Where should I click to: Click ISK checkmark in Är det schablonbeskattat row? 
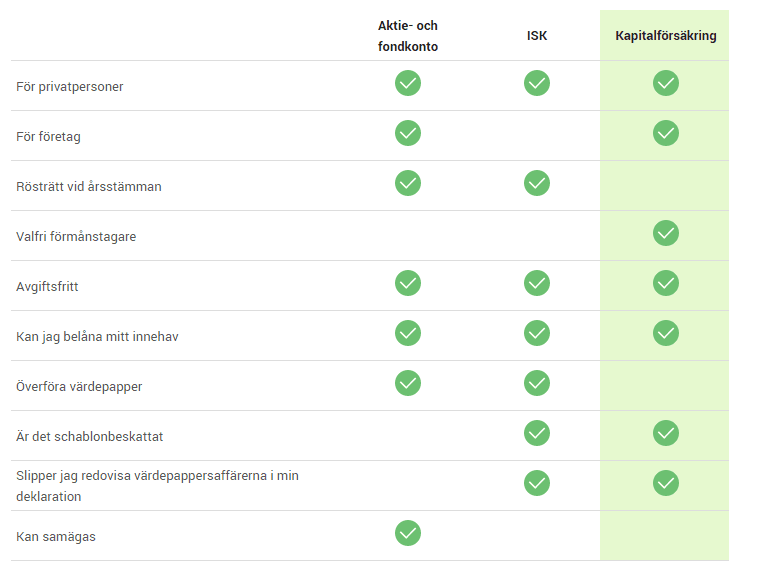point(537,433)
